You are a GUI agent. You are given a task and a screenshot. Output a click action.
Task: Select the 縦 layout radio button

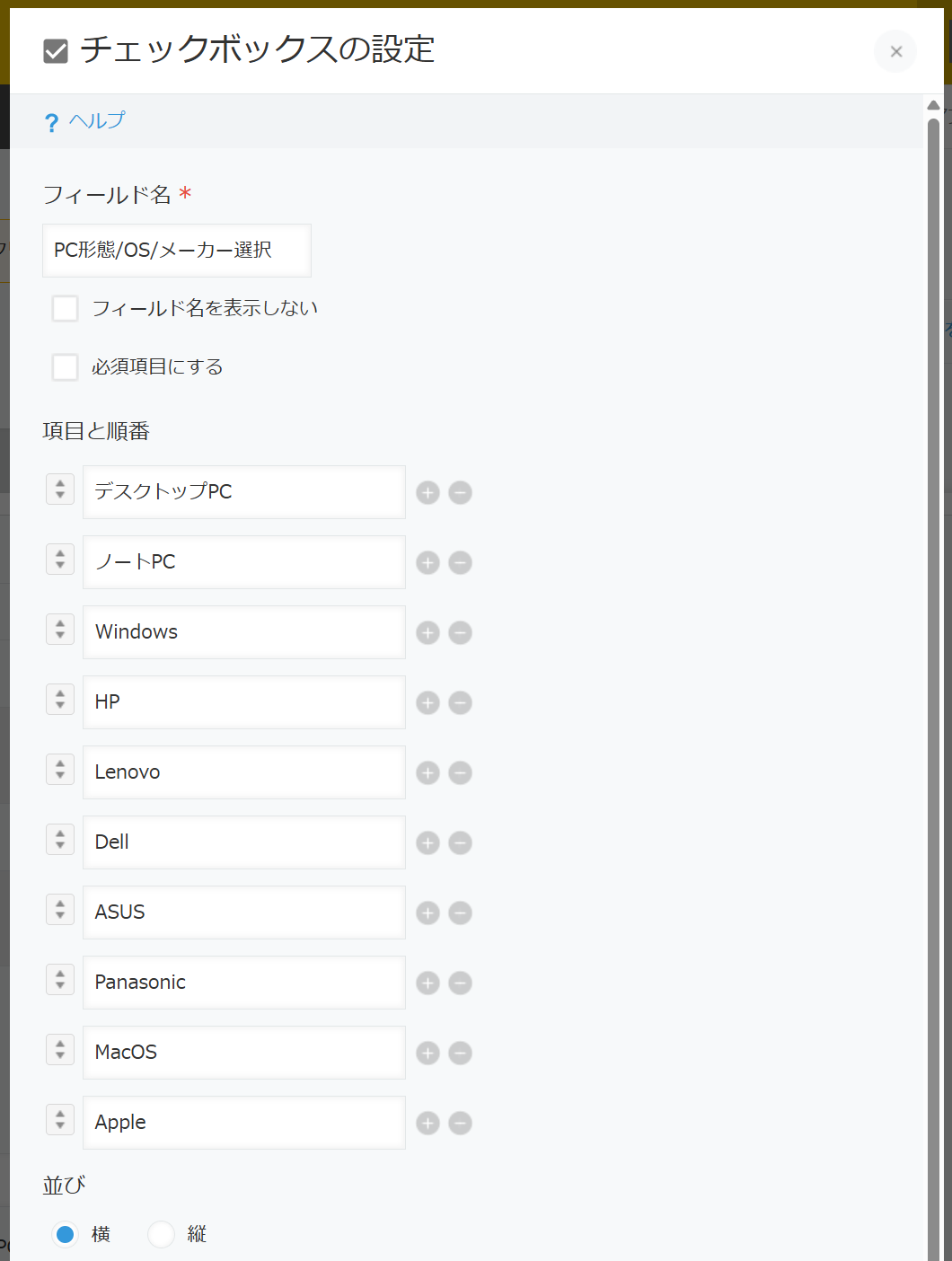coord(161,1234)
